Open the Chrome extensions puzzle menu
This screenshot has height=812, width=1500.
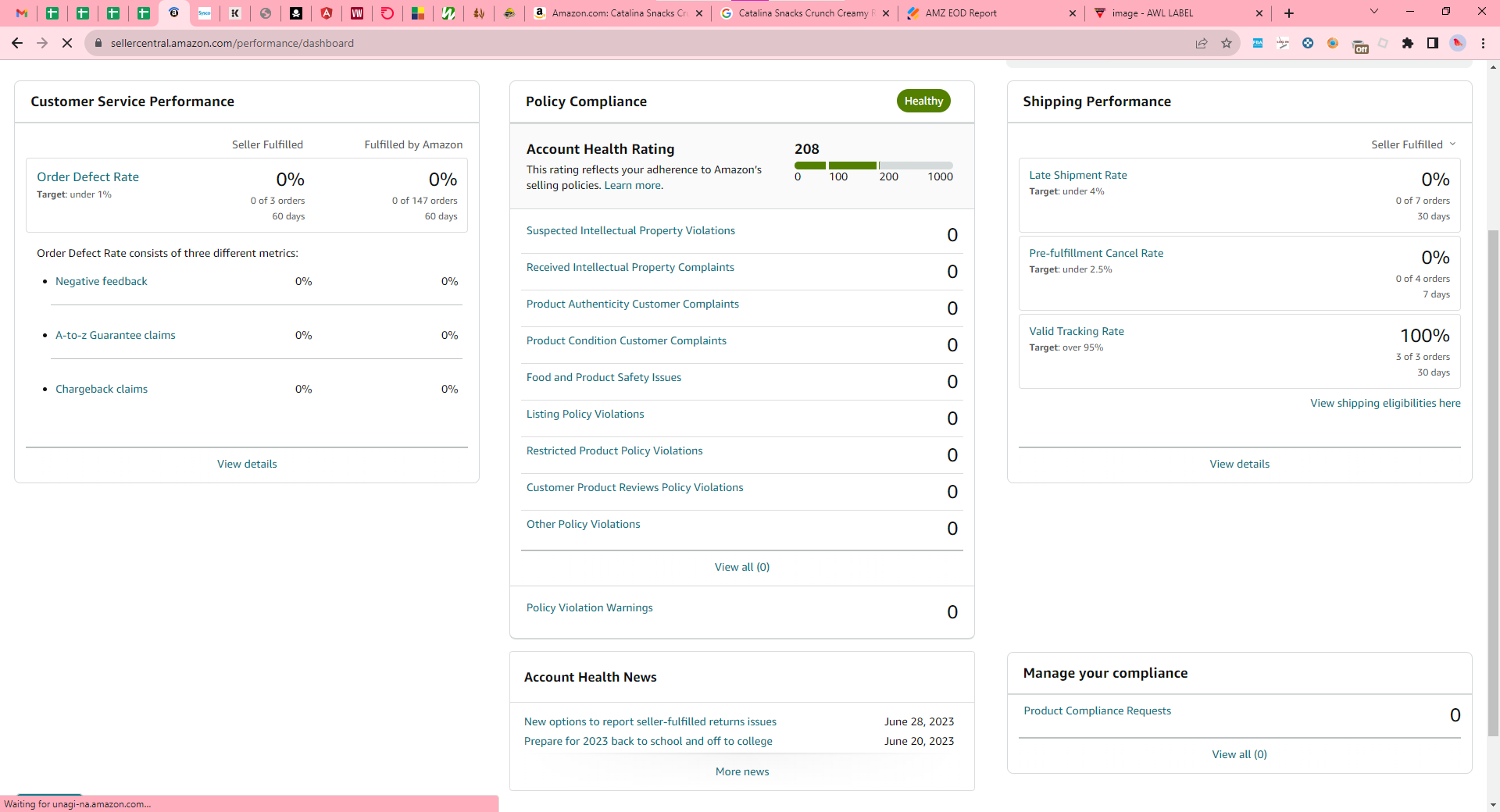pos(1408,43)
